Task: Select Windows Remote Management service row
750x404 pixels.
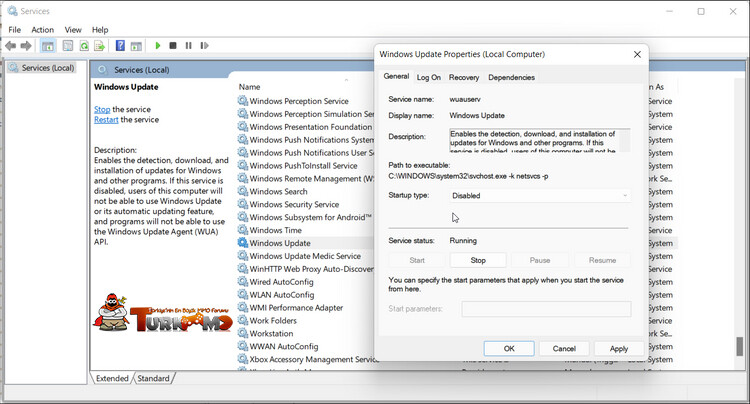Action: coord(305,178)
